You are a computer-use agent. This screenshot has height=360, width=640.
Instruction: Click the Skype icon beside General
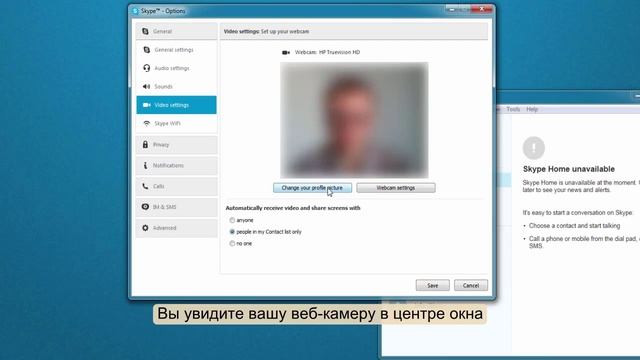(x=145, y=31)
